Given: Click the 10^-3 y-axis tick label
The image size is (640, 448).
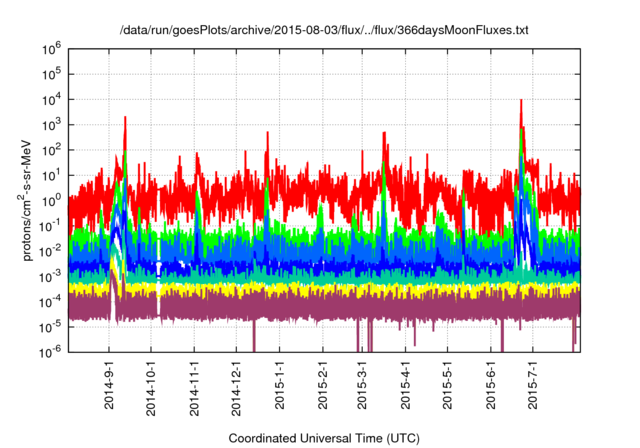Looking at the screenshot, I should click(50, 276).
